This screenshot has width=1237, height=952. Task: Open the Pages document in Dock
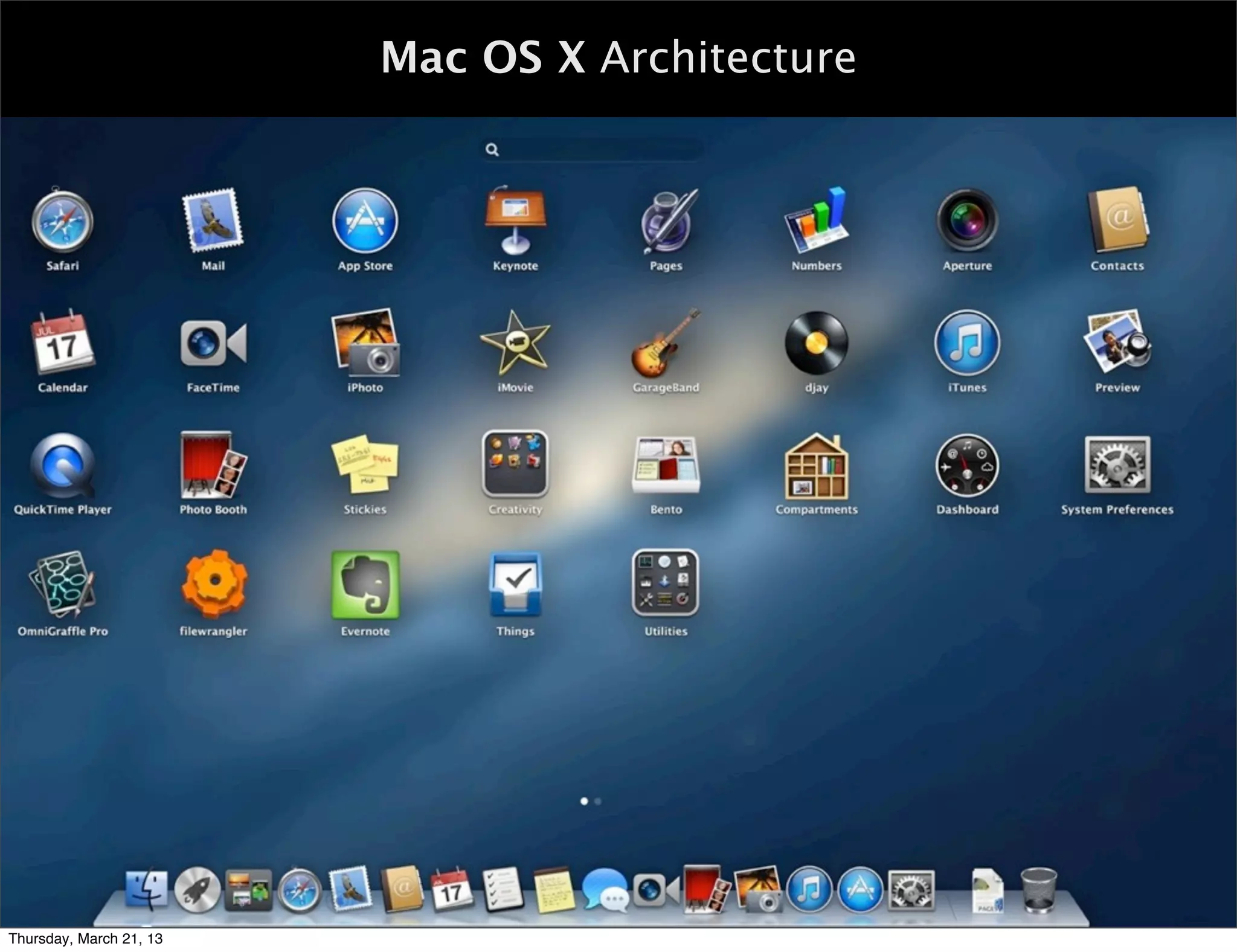pos(987,890)
